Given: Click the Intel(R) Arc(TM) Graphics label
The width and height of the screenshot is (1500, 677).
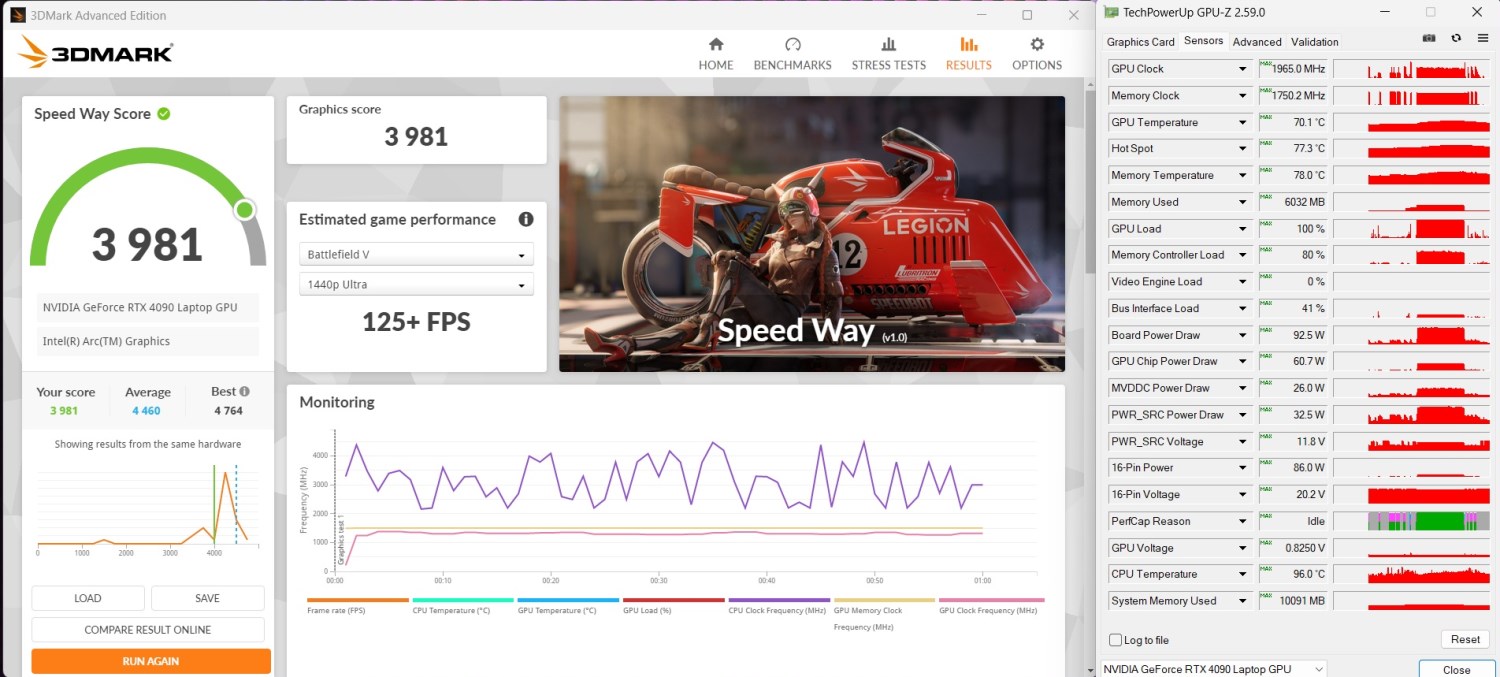Looking at the screenshot, I should pyautogui.click(x=106, y=341).
